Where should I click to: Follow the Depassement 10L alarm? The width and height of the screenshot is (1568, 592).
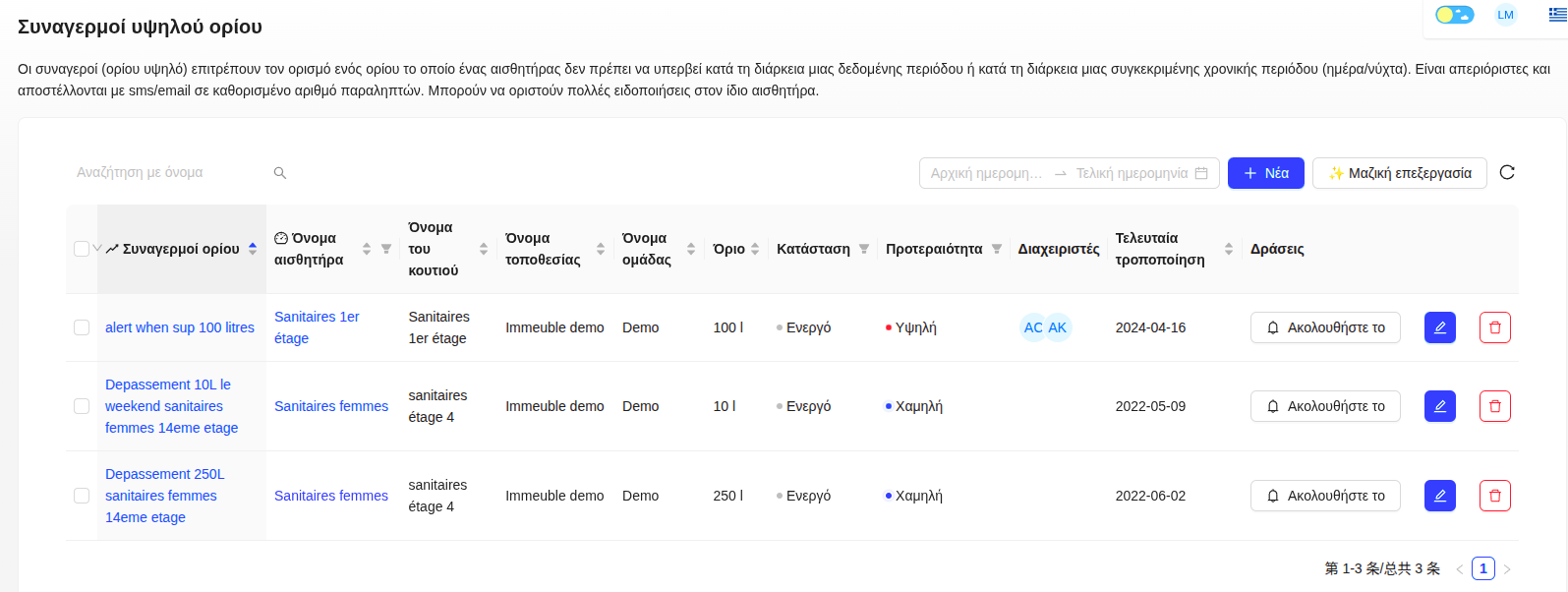coord(1325,406)
